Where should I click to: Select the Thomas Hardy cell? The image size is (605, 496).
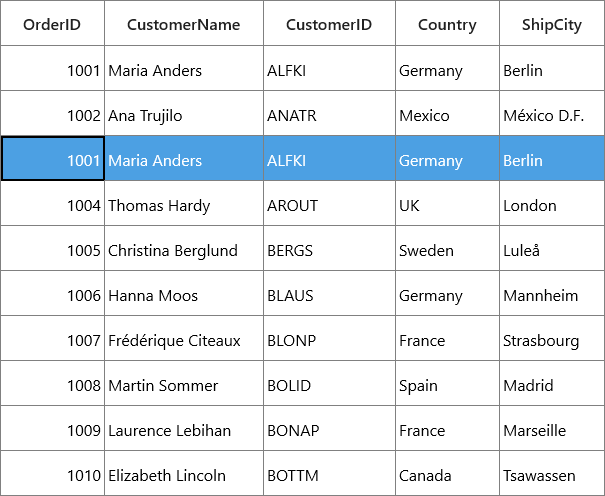[184, 203]
